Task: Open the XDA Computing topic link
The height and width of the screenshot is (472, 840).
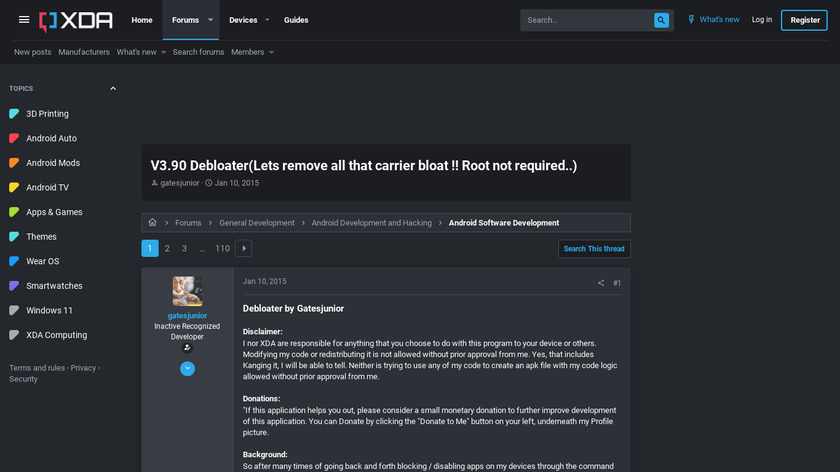Action: [x=57, y=335]
